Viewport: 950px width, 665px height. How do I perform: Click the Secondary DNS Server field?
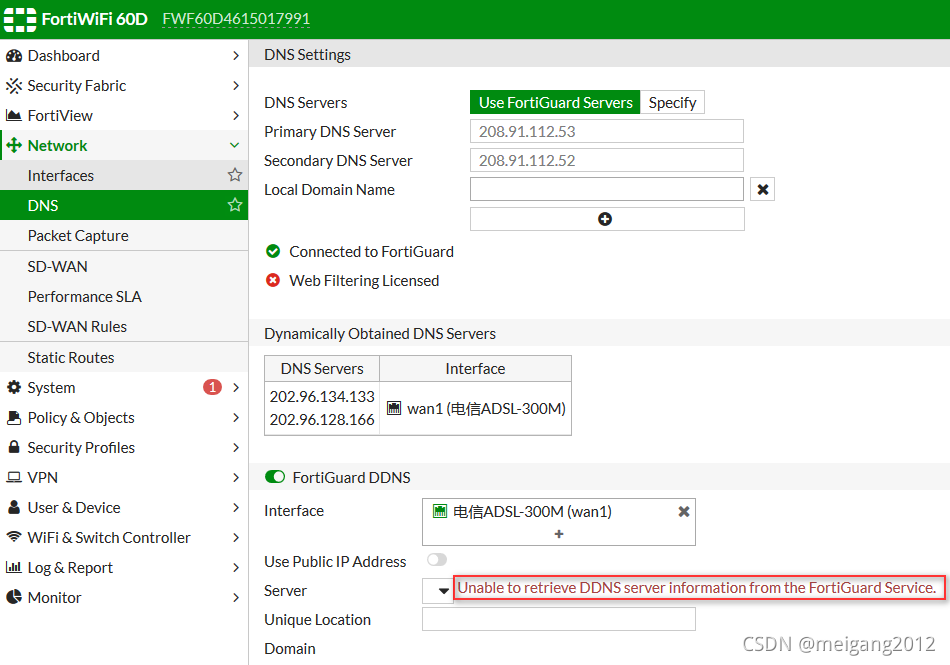coord(606,160)
